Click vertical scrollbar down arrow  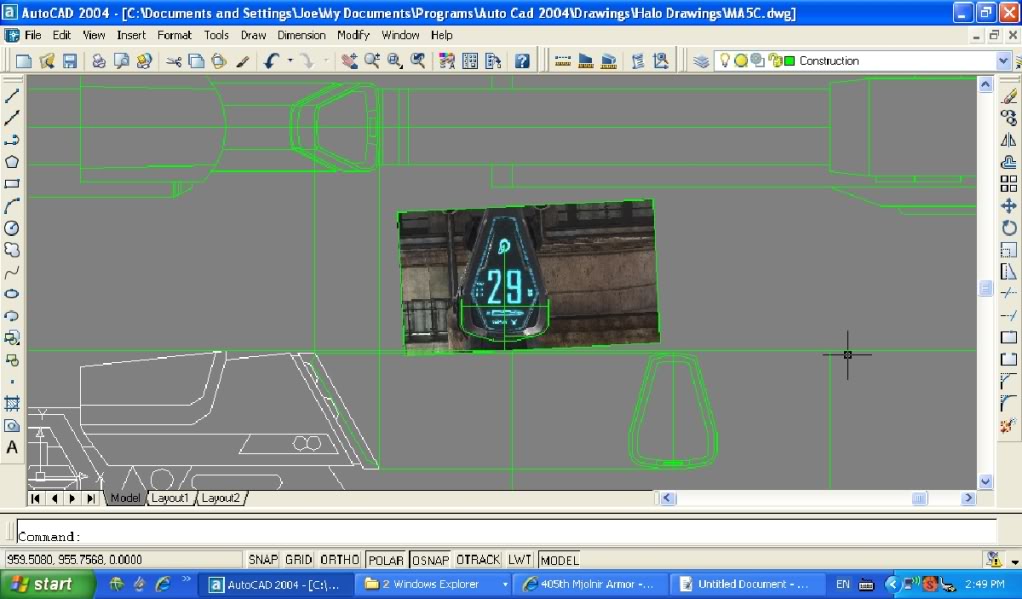pyautogui.click(x=986, y=482)
